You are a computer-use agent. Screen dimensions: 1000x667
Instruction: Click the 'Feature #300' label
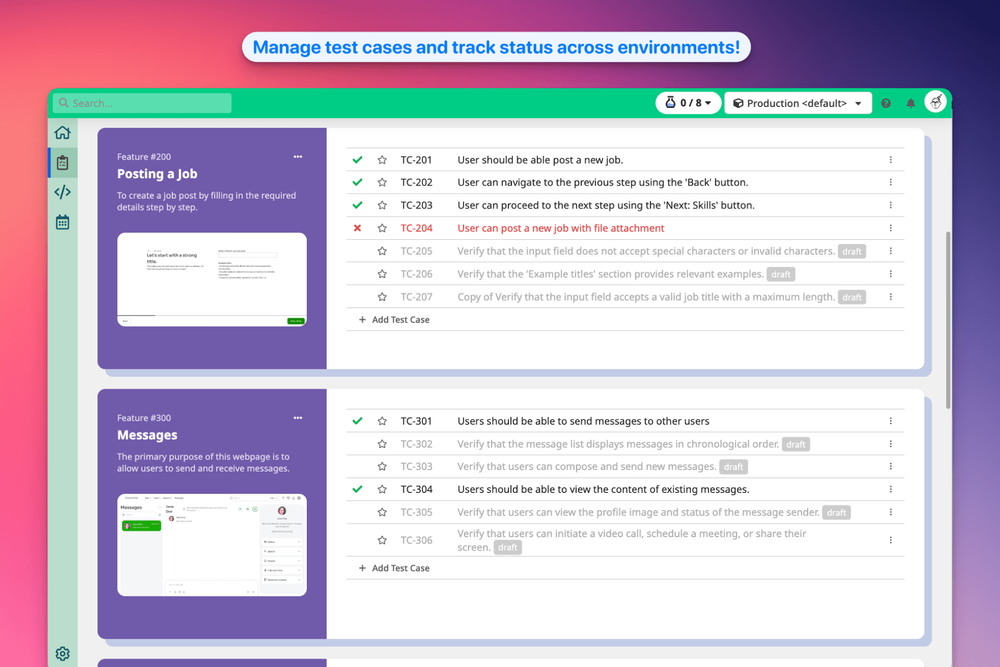(x=144, y=418)
